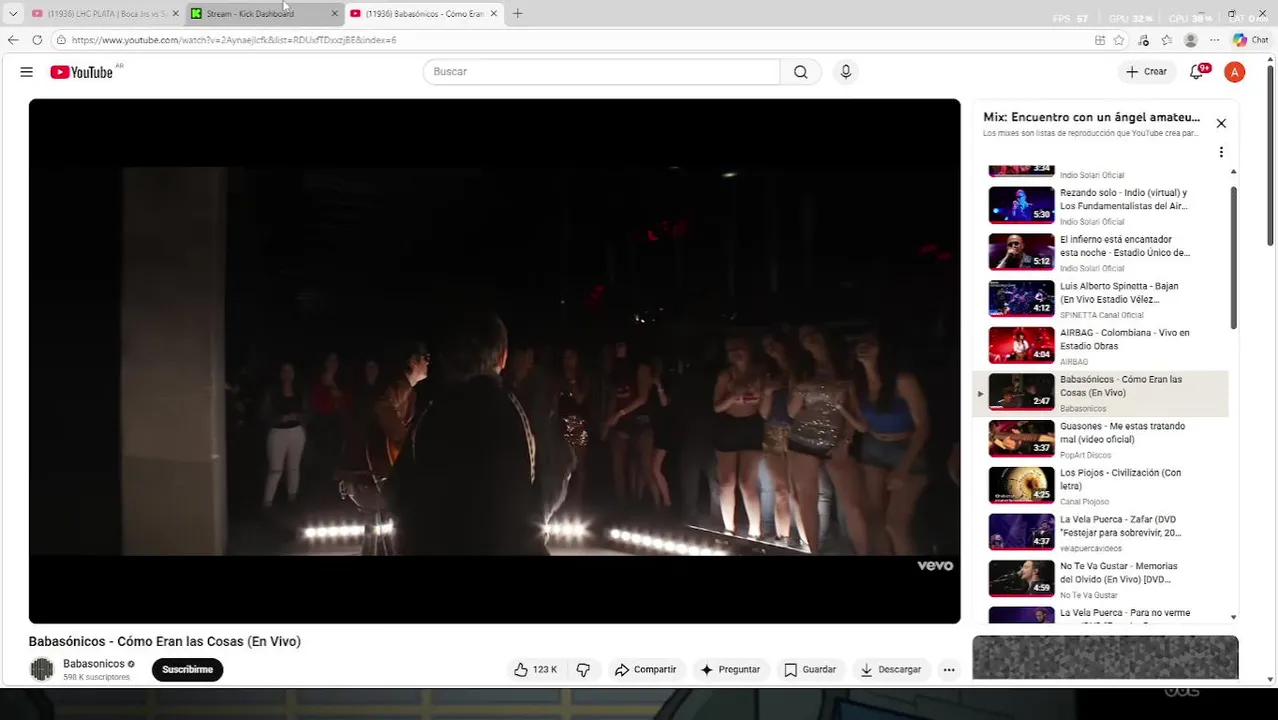Viewport: 1278px width, 720px height.
Task: Open the app available icon in address bar
Action: click(x=1100, y=40)
